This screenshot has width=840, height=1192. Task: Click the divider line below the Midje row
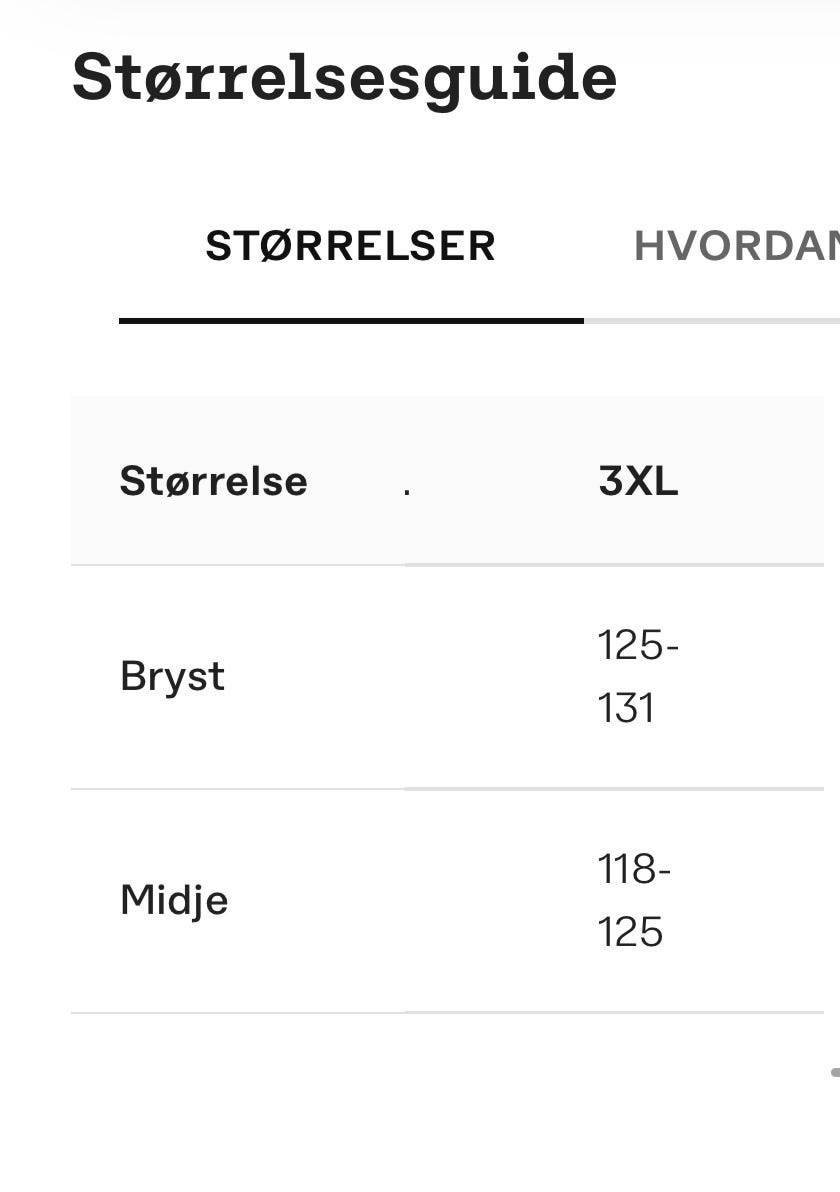(447, 1013)
